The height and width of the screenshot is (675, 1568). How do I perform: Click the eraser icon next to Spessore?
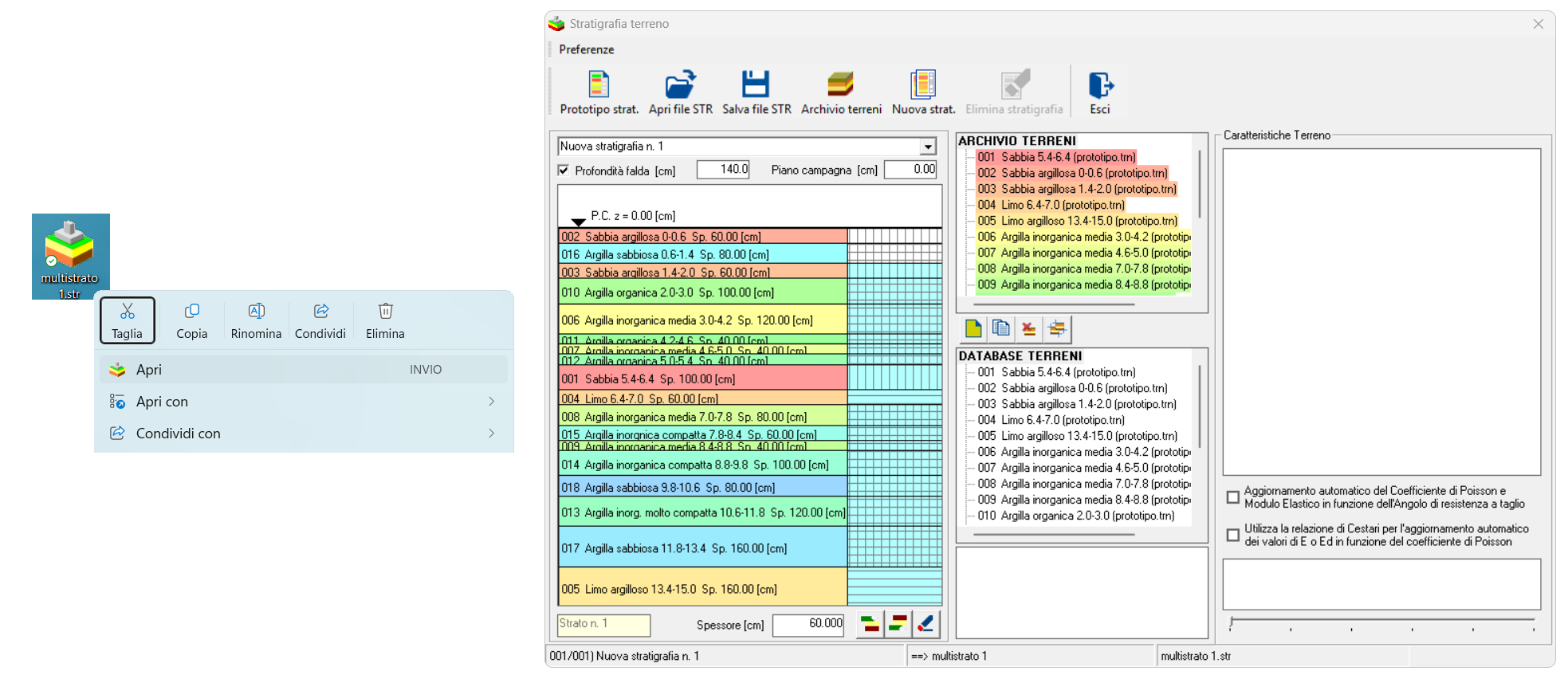925,624
